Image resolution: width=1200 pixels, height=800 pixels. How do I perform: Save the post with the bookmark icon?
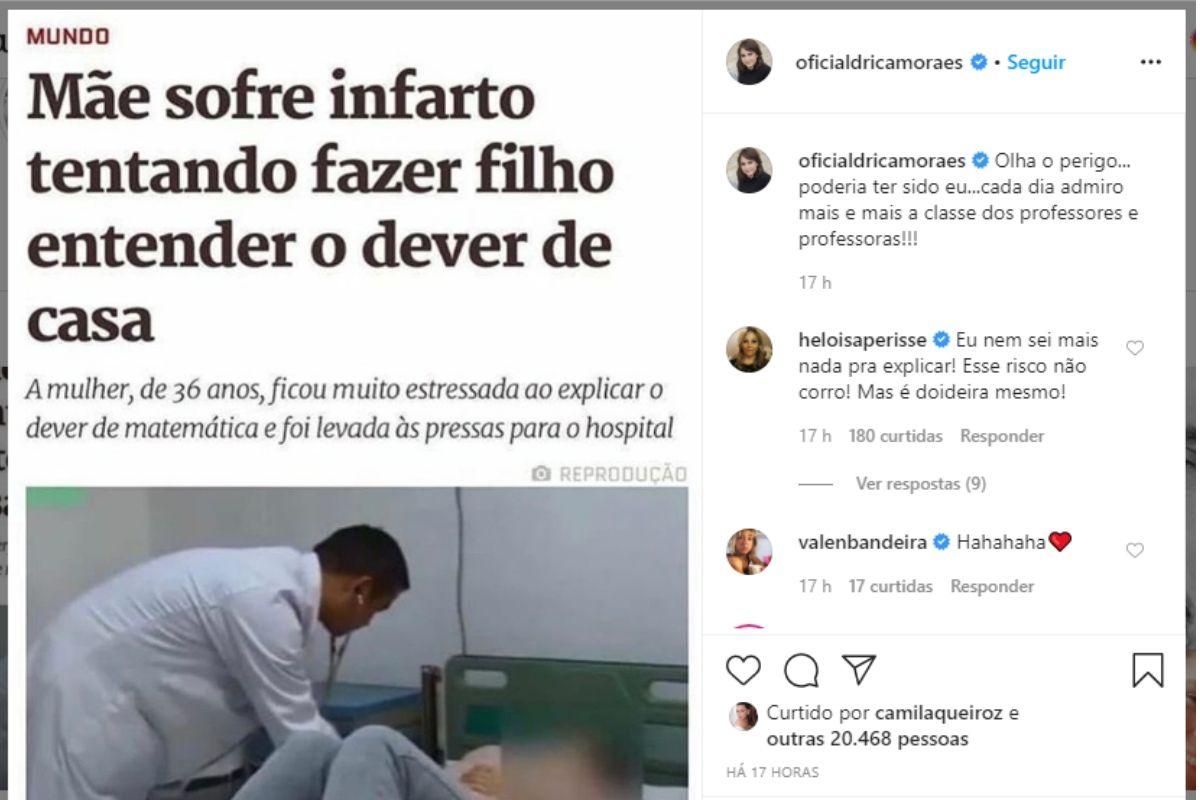1148,670
